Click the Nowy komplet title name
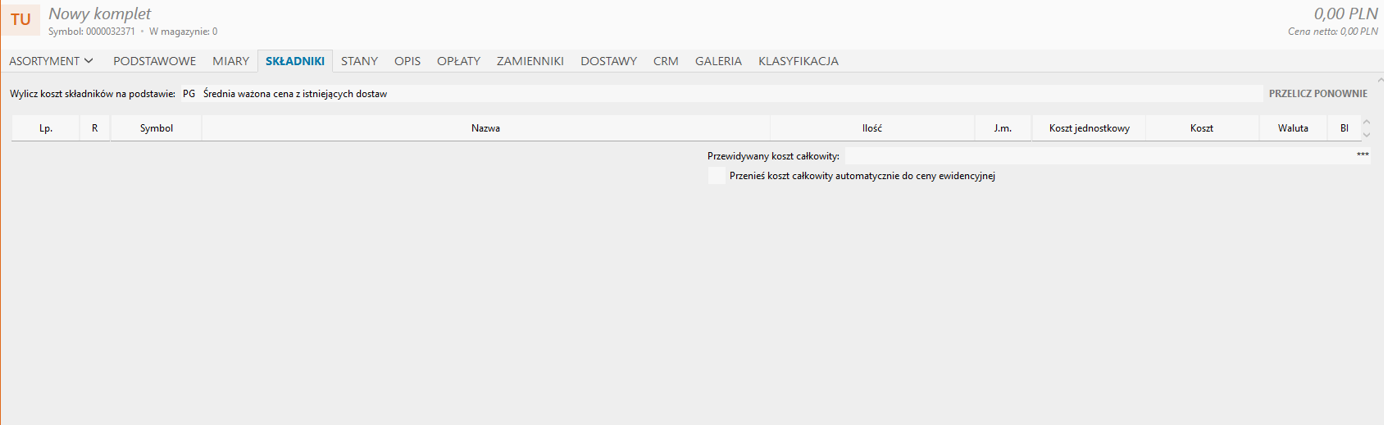Screen dimensions: 1384x425 click(100, 14)
